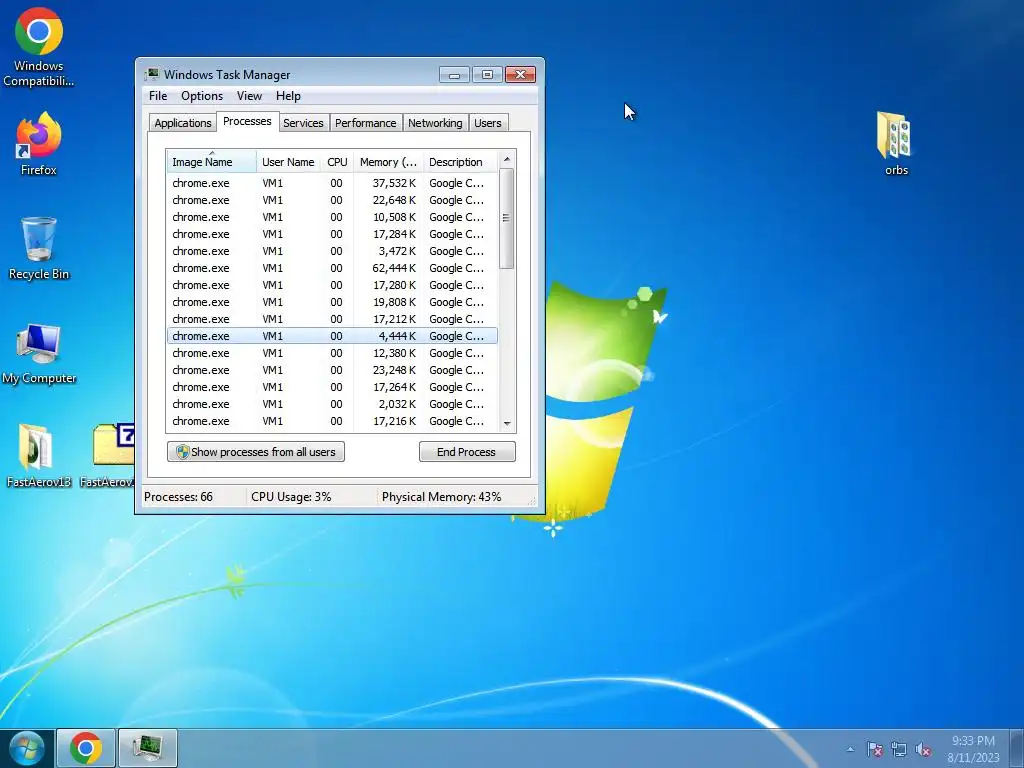Sort by CPU column header

(x=337, y=162)
